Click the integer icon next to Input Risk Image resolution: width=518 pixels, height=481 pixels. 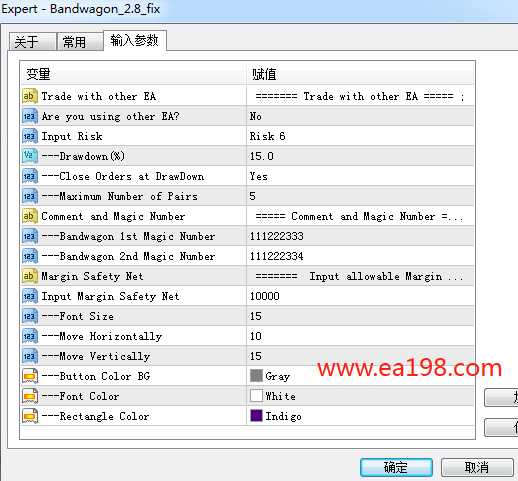pos(29,136)
